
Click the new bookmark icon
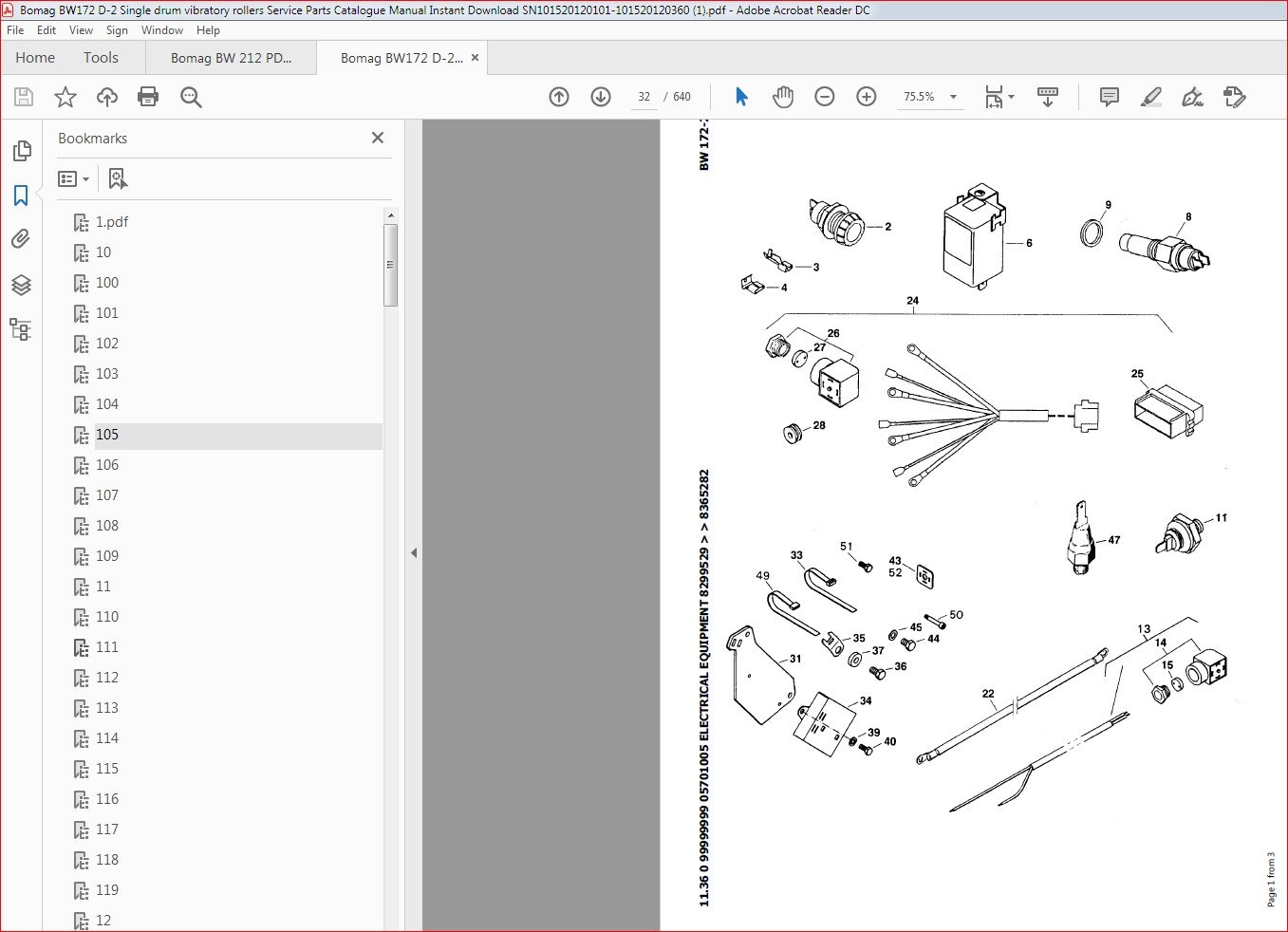click(x=117, y=178)
